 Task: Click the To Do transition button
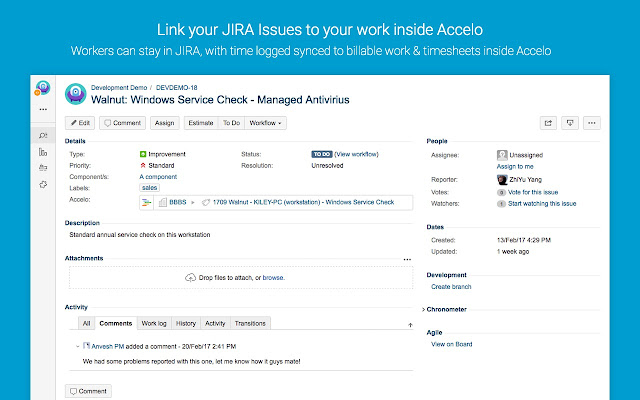231,123
